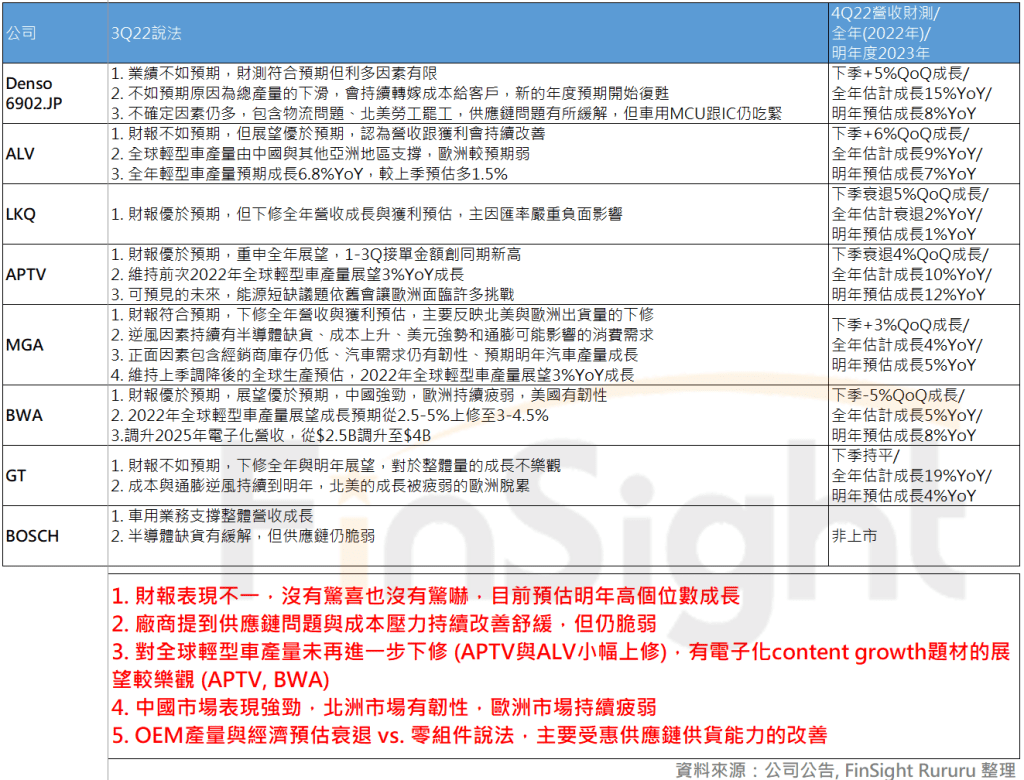Screen dimensions: 1024x780
Task: Click red summary point 1 about 財報表現不一
Action: (426, 597)
